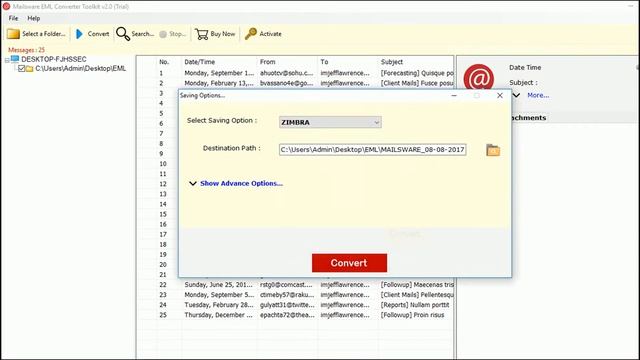Click the Select a Folder icon
Screen dimensions: 640x360
tap(13, 34)
